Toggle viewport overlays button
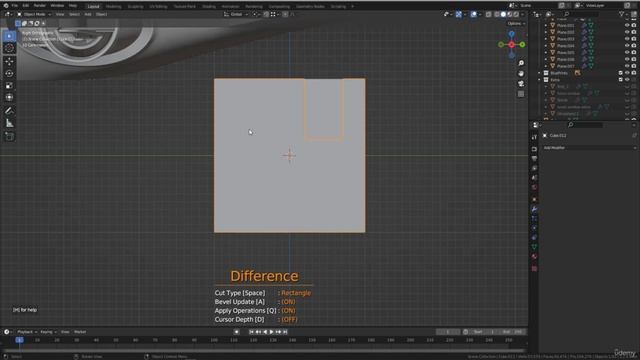640x360 pixels. 473,14
